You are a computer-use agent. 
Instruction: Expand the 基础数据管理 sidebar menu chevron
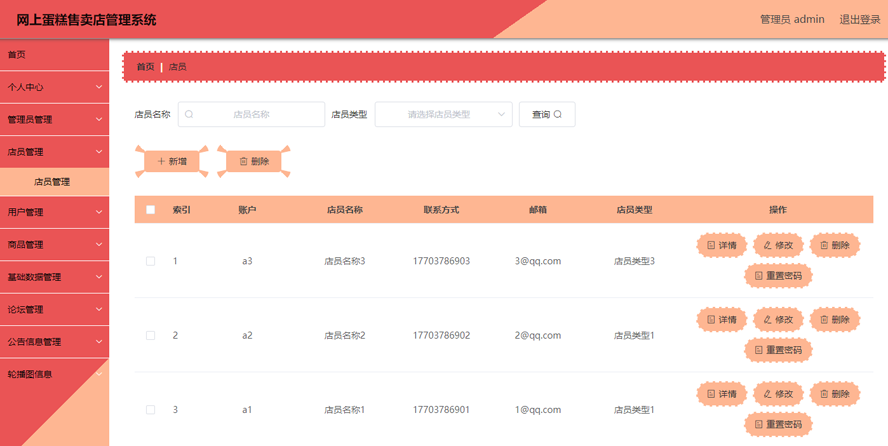pyautogui.click(x=99, y=277)
